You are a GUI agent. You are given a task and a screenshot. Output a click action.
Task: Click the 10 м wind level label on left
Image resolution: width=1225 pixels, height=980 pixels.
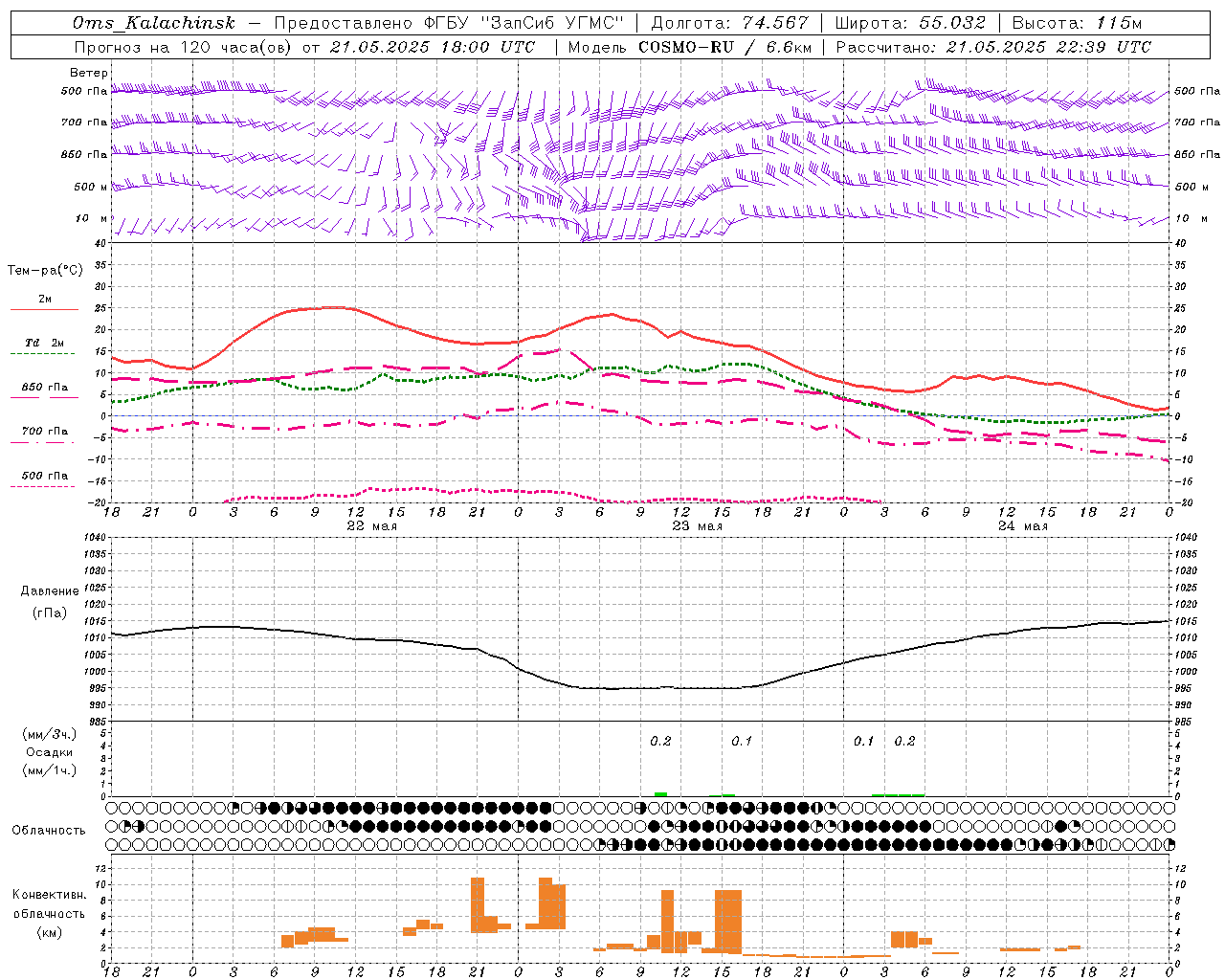[x=92, y=219]
